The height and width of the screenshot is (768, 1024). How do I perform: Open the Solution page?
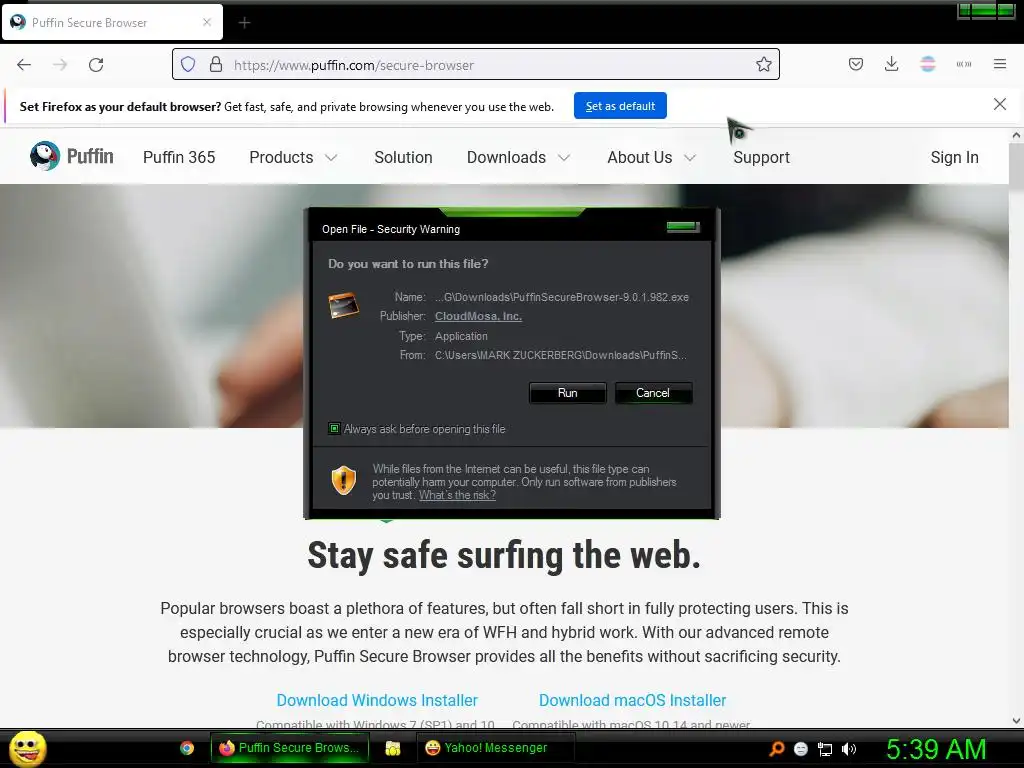coord(403,157)
